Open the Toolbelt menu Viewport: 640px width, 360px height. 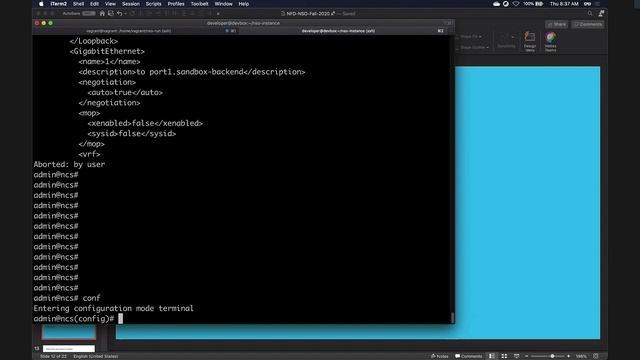pos(200,4)
